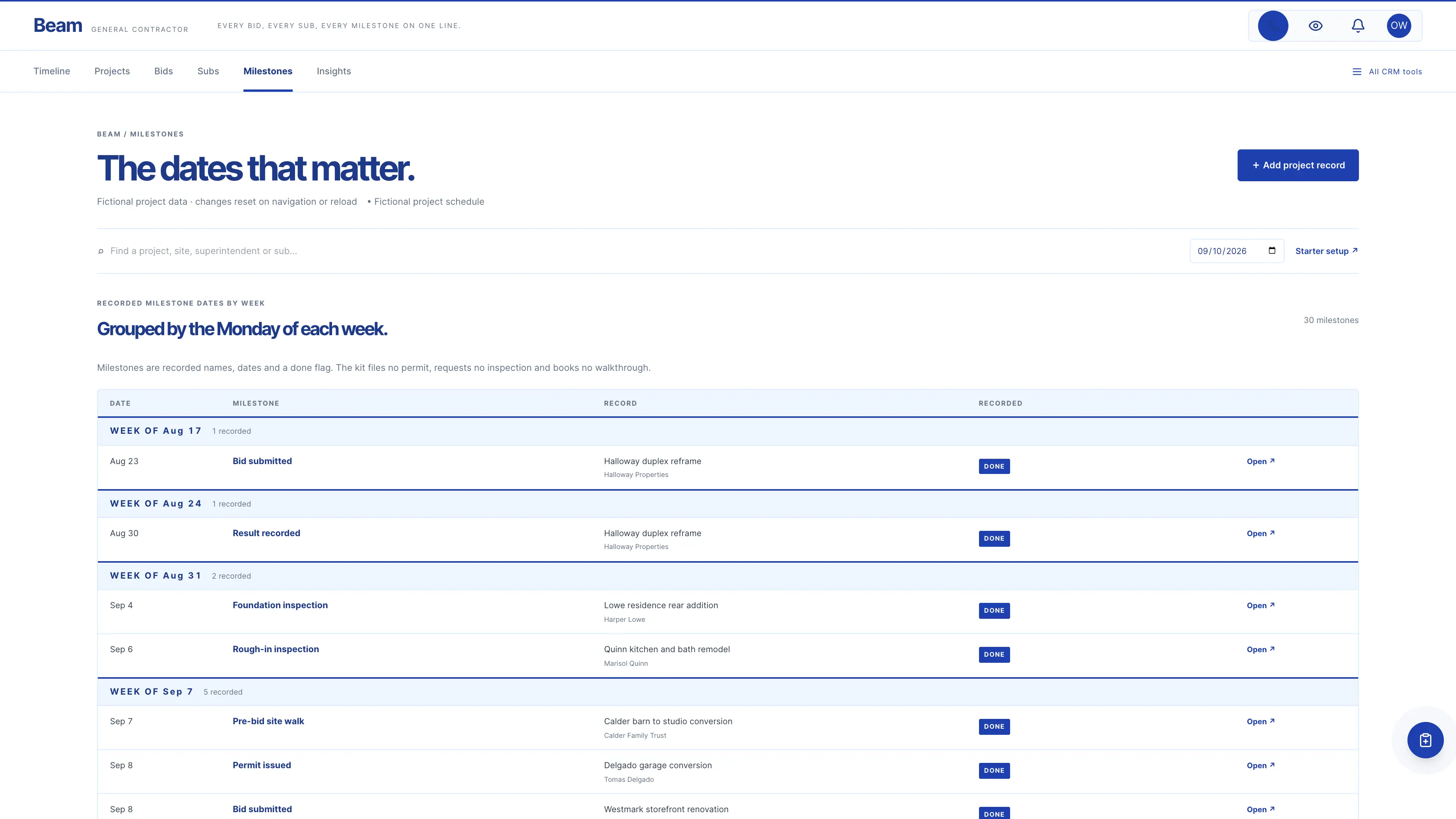Click the Foundation inspection milestone

pos(280,606)
